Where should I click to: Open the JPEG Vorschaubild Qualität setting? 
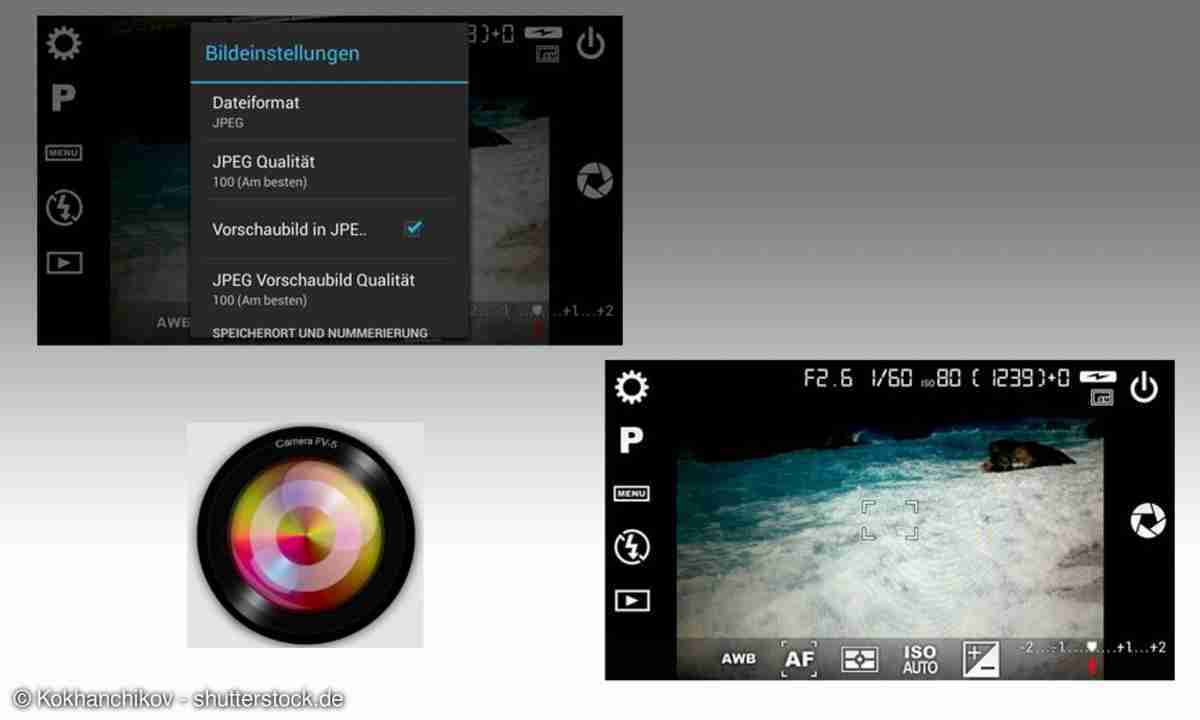pyautogui.click(x=328, y=289)
